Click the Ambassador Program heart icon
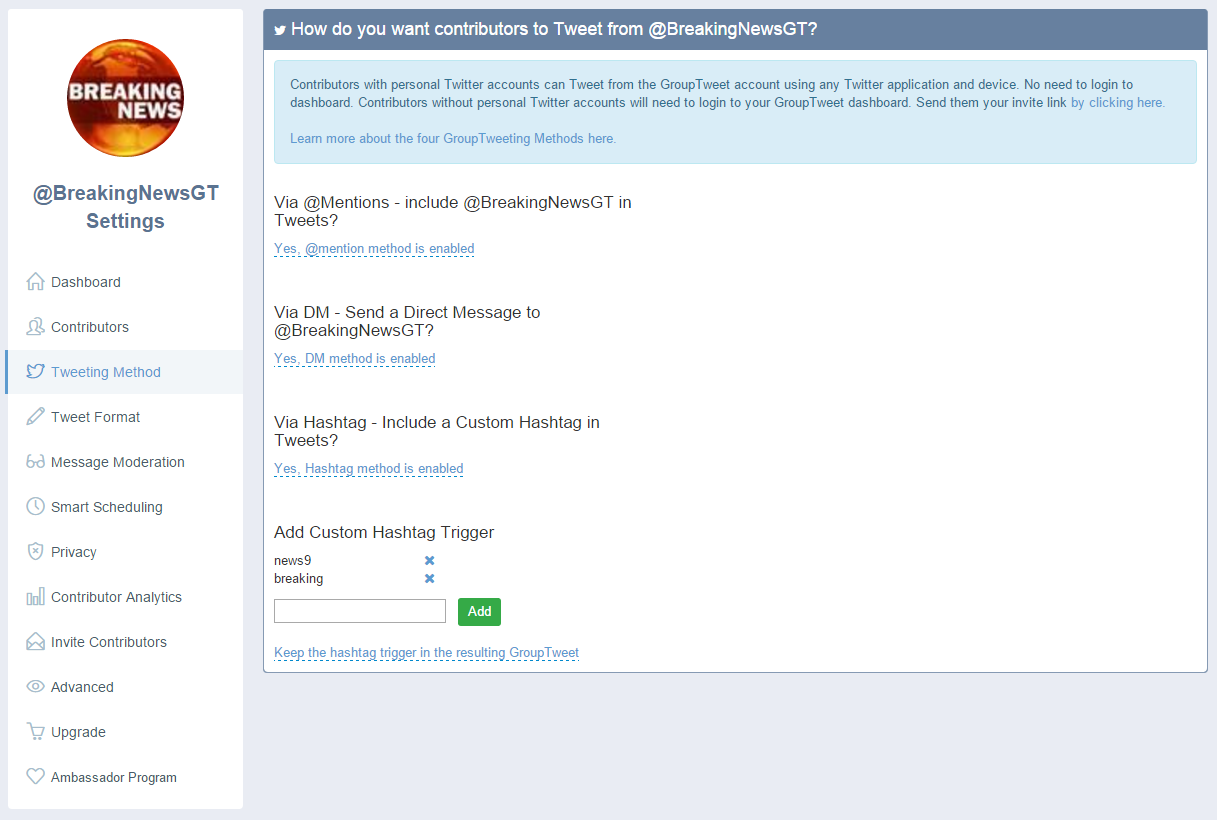The height and width of the screenshot is (820, 1217). 35,776
